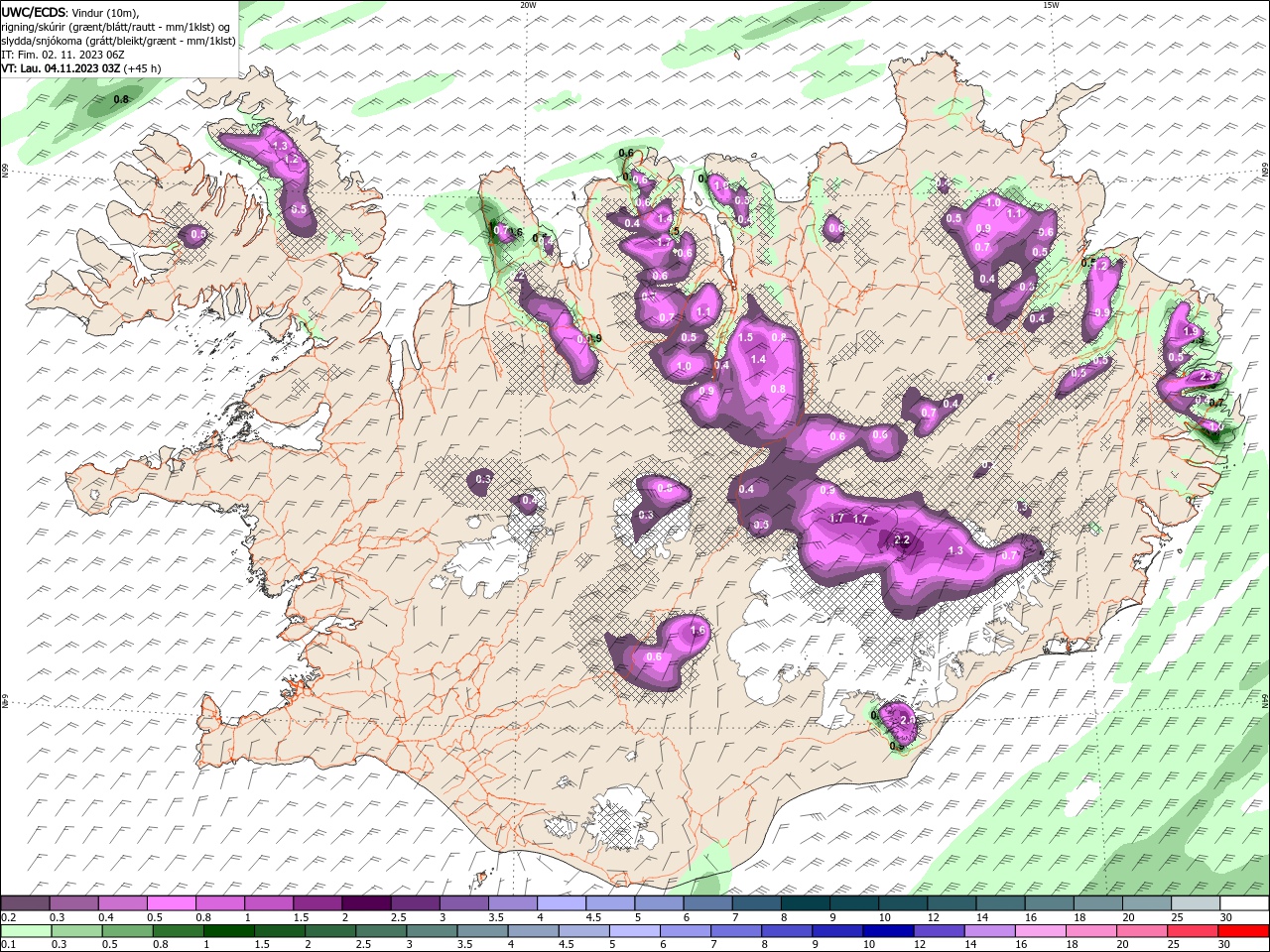1270x952 pixels.
Task: Click the pale grey 25–30 snow legend swatch
Action: [x=1194, y=903]
